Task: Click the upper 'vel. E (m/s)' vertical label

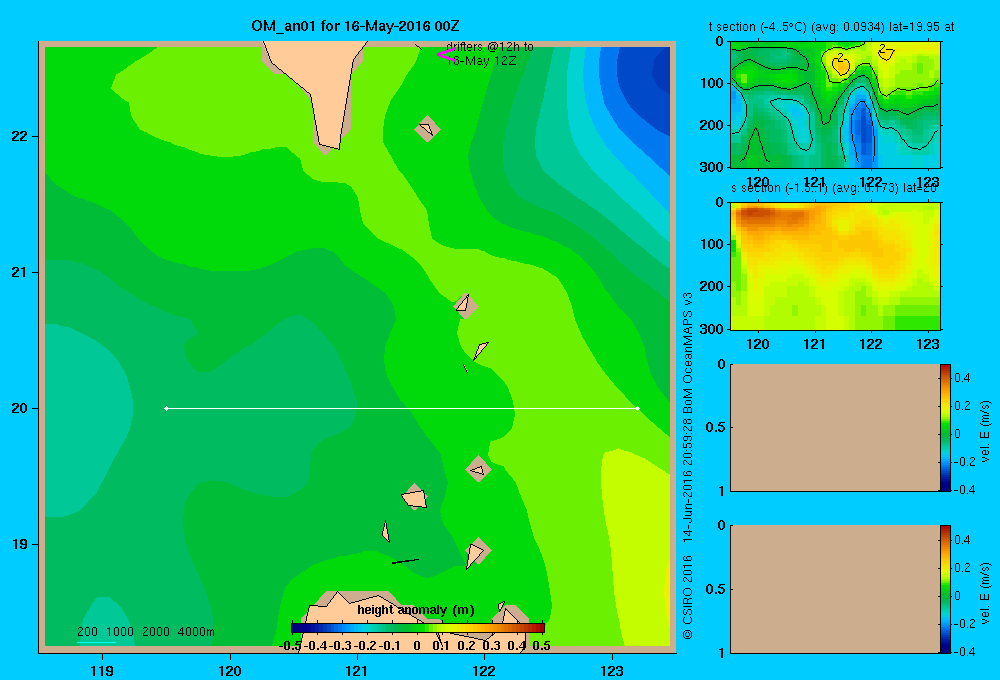Action: [985, 431]
